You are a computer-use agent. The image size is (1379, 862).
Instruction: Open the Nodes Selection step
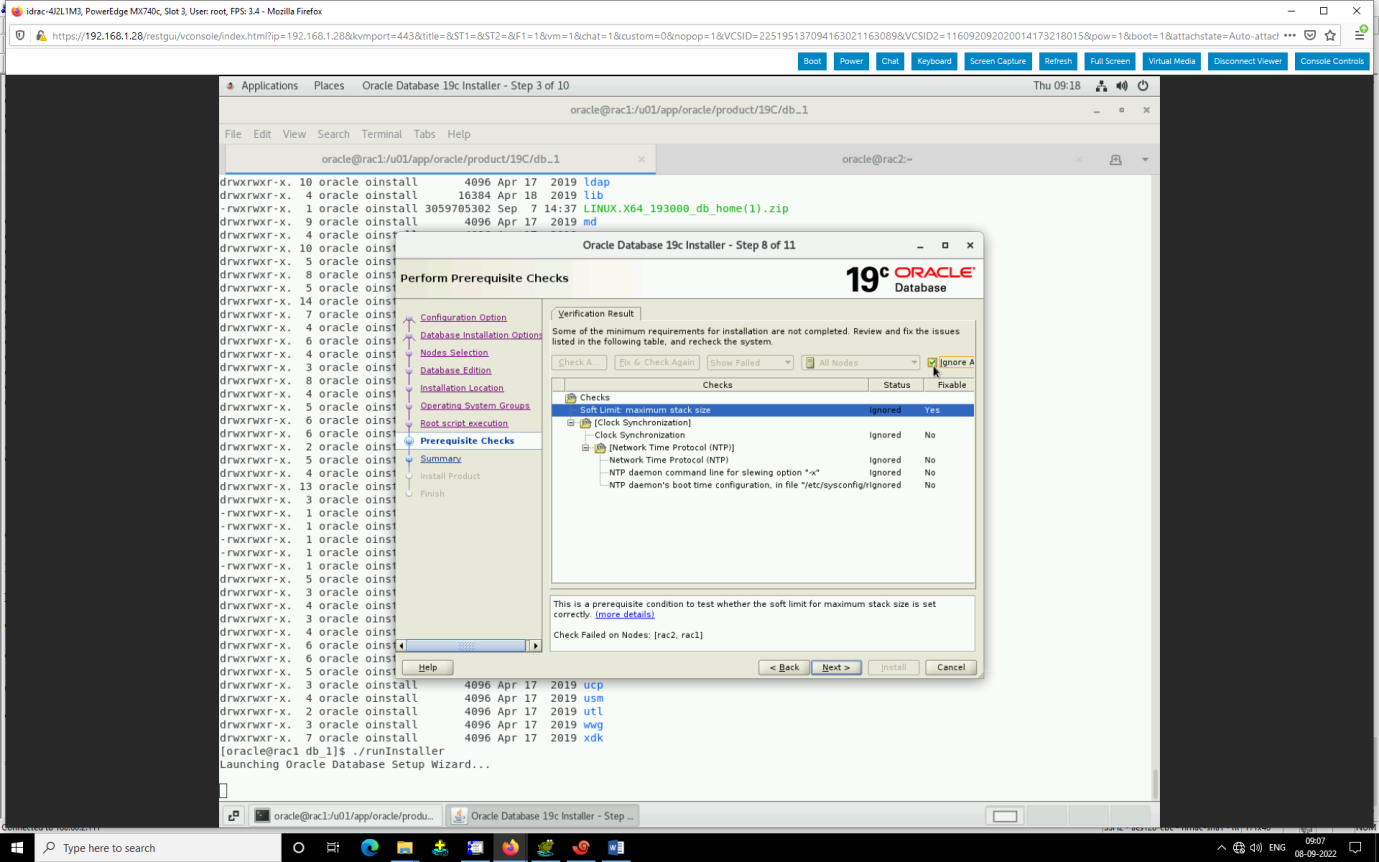pyautogui.click(x=454, y=352)
